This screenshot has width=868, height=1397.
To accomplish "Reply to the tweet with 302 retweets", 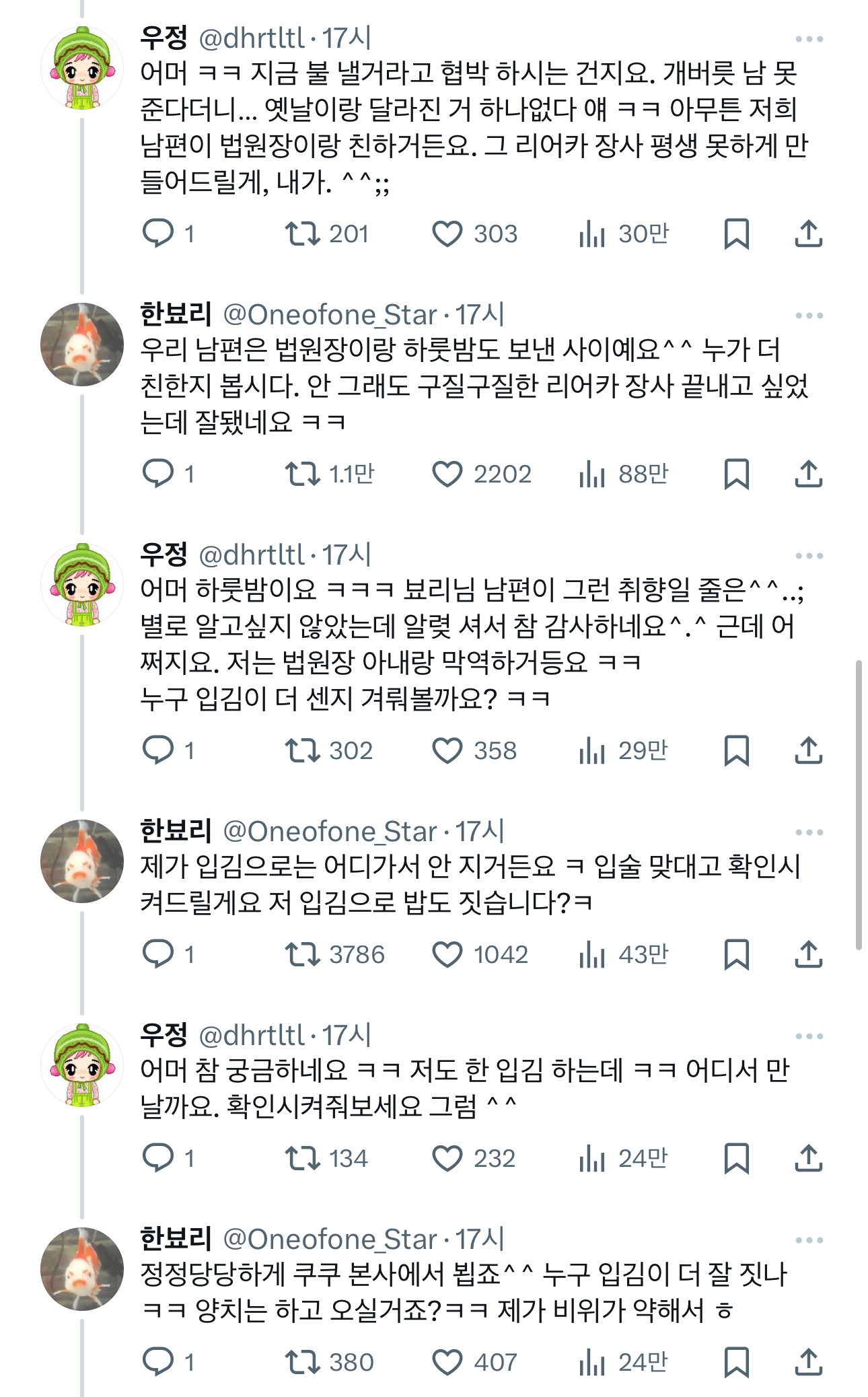I will point(158,750).
